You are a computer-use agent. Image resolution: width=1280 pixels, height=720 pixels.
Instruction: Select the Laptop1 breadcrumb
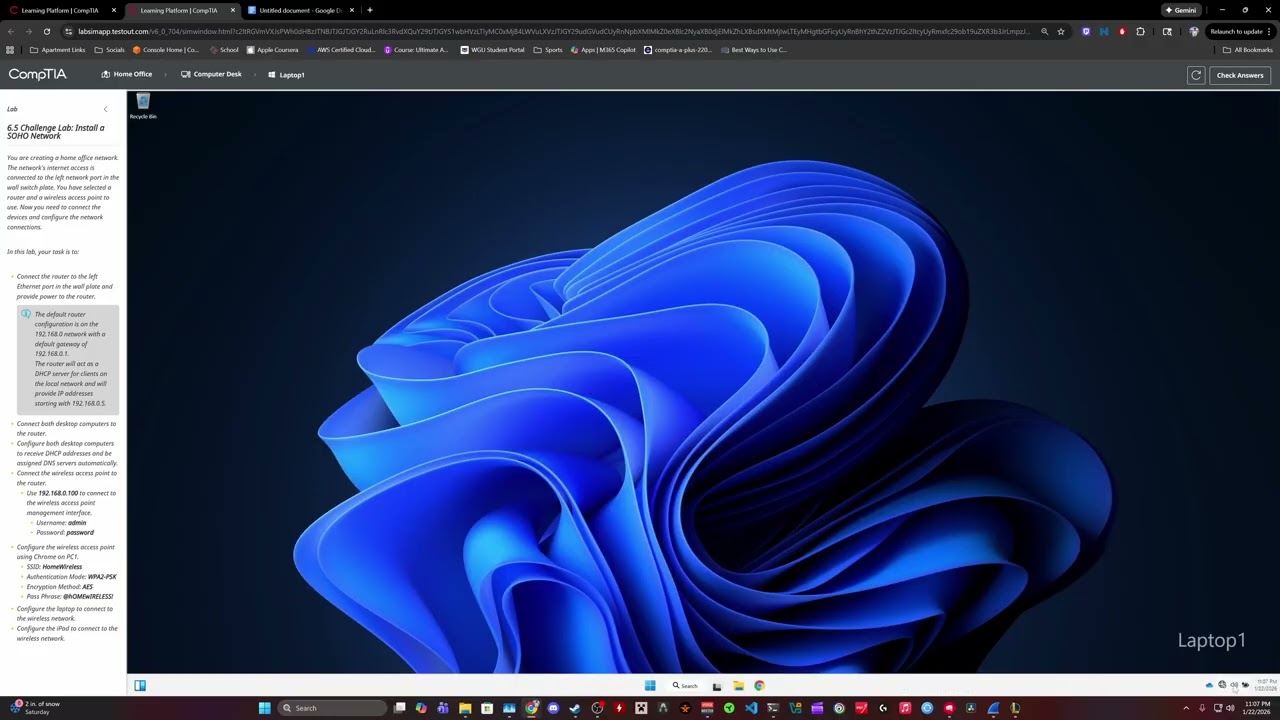click(286, 75)
